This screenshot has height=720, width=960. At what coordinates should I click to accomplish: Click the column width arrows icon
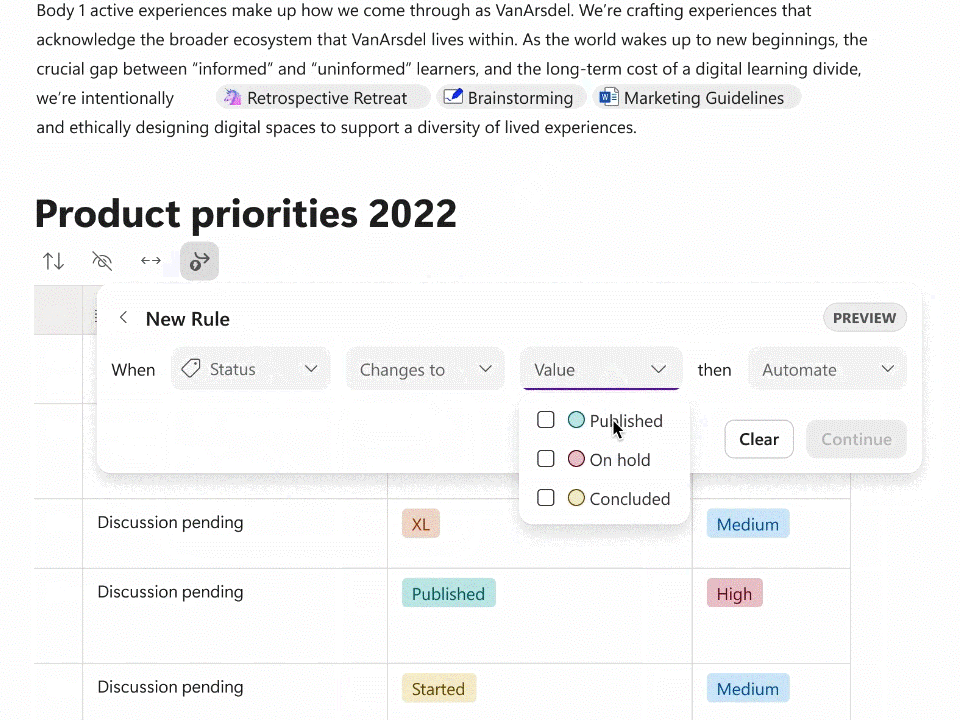point(151,261)
